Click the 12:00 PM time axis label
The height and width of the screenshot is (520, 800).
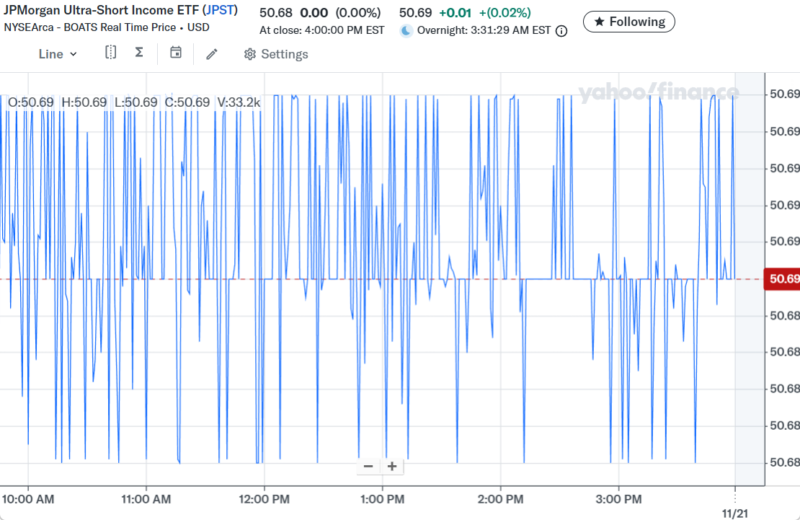click(x=264, y=497)
